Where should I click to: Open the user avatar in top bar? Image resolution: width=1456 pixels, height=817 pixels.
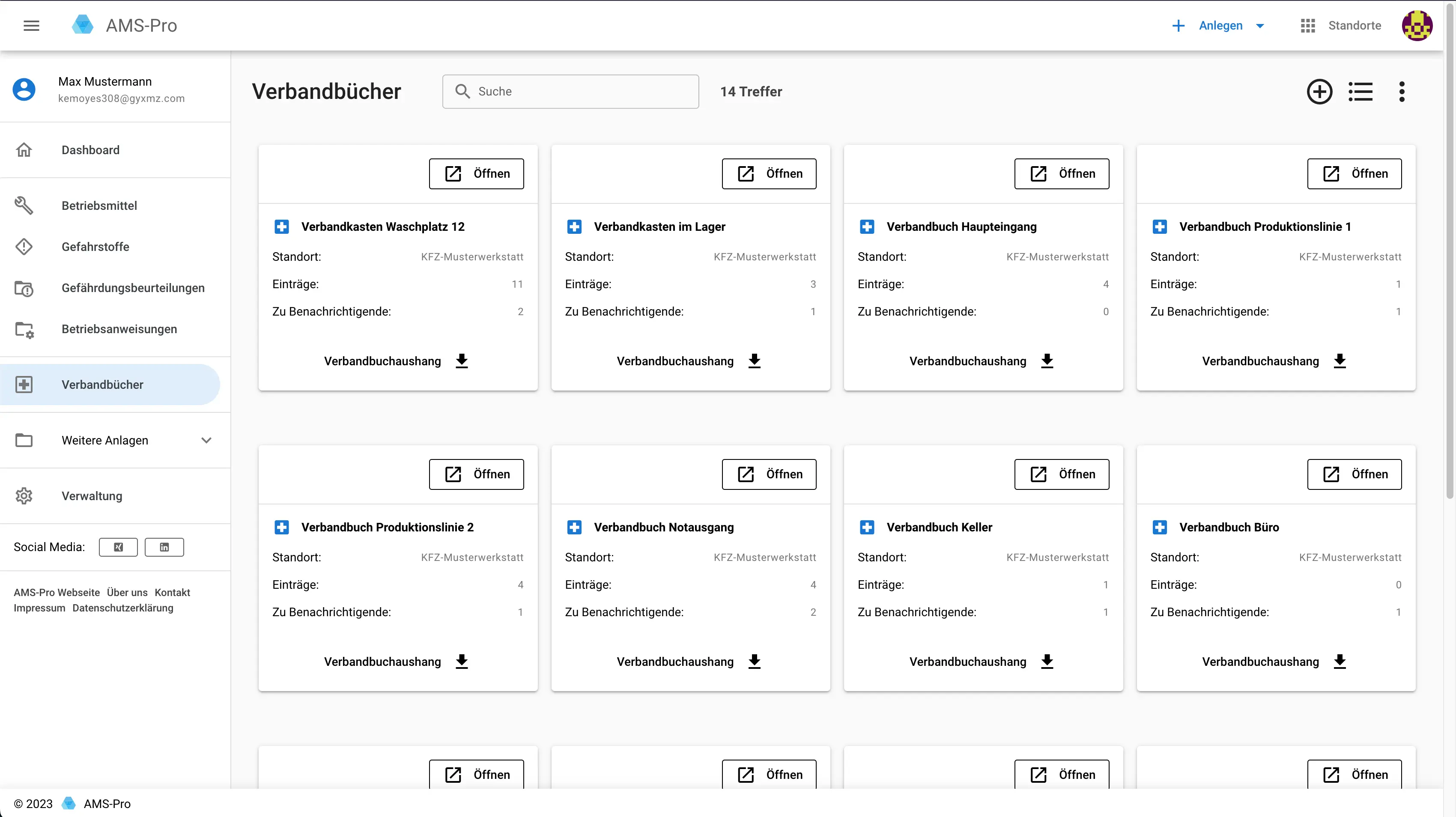tap(1417, 25)
